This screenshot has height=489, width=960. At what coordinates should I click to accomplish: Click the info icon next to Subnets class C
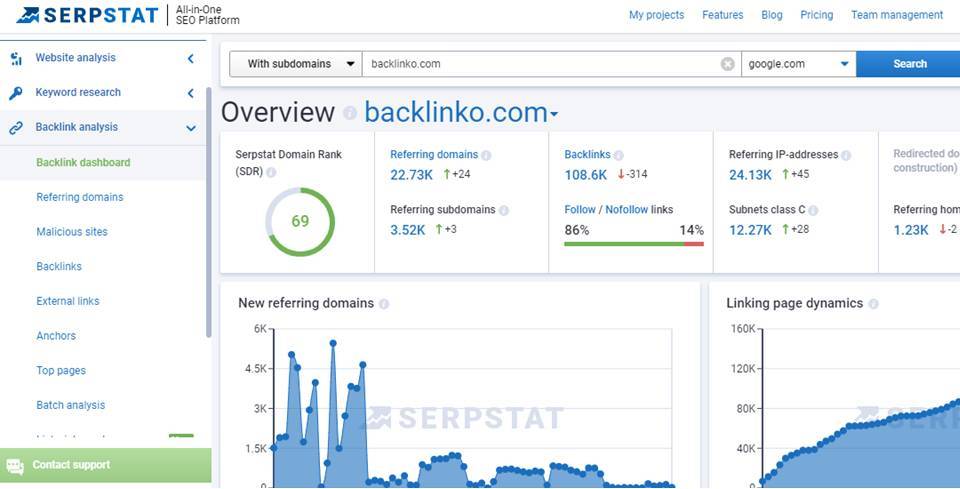point(813,211)
